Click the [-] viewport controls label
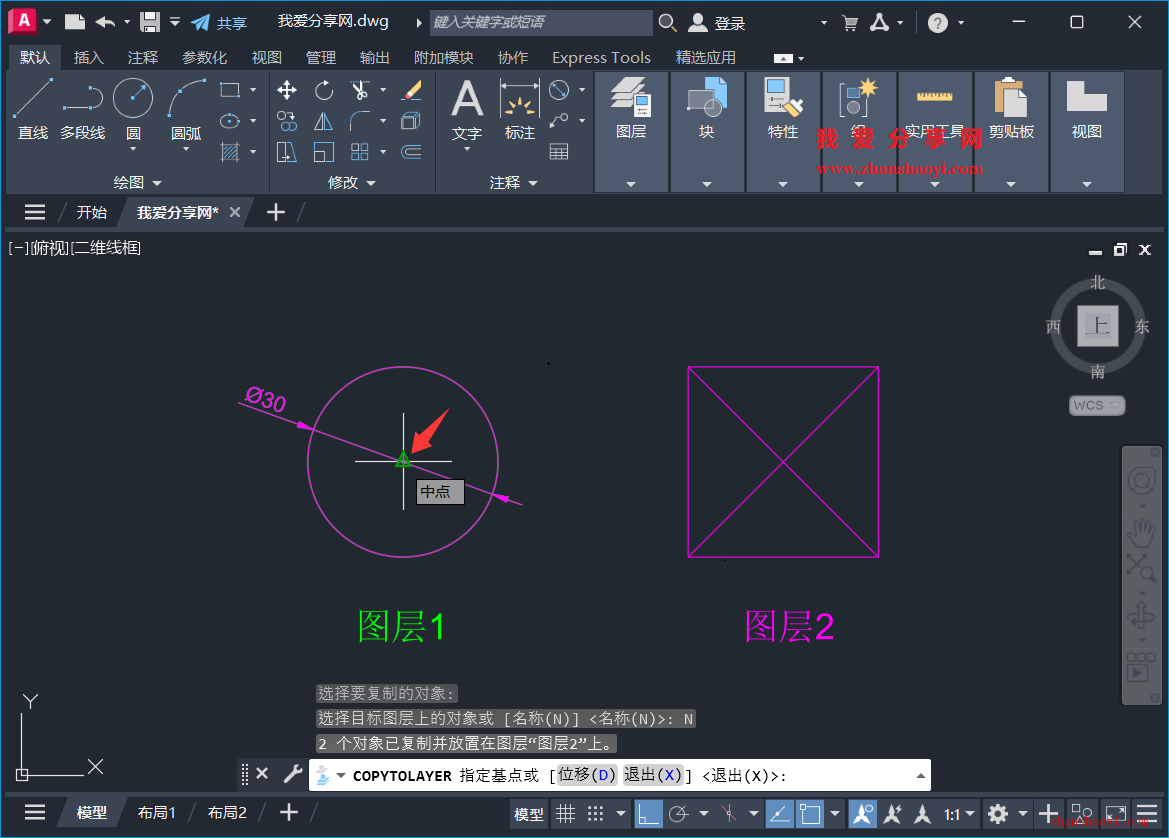The image size is (1169, 838). coord(19,248)
